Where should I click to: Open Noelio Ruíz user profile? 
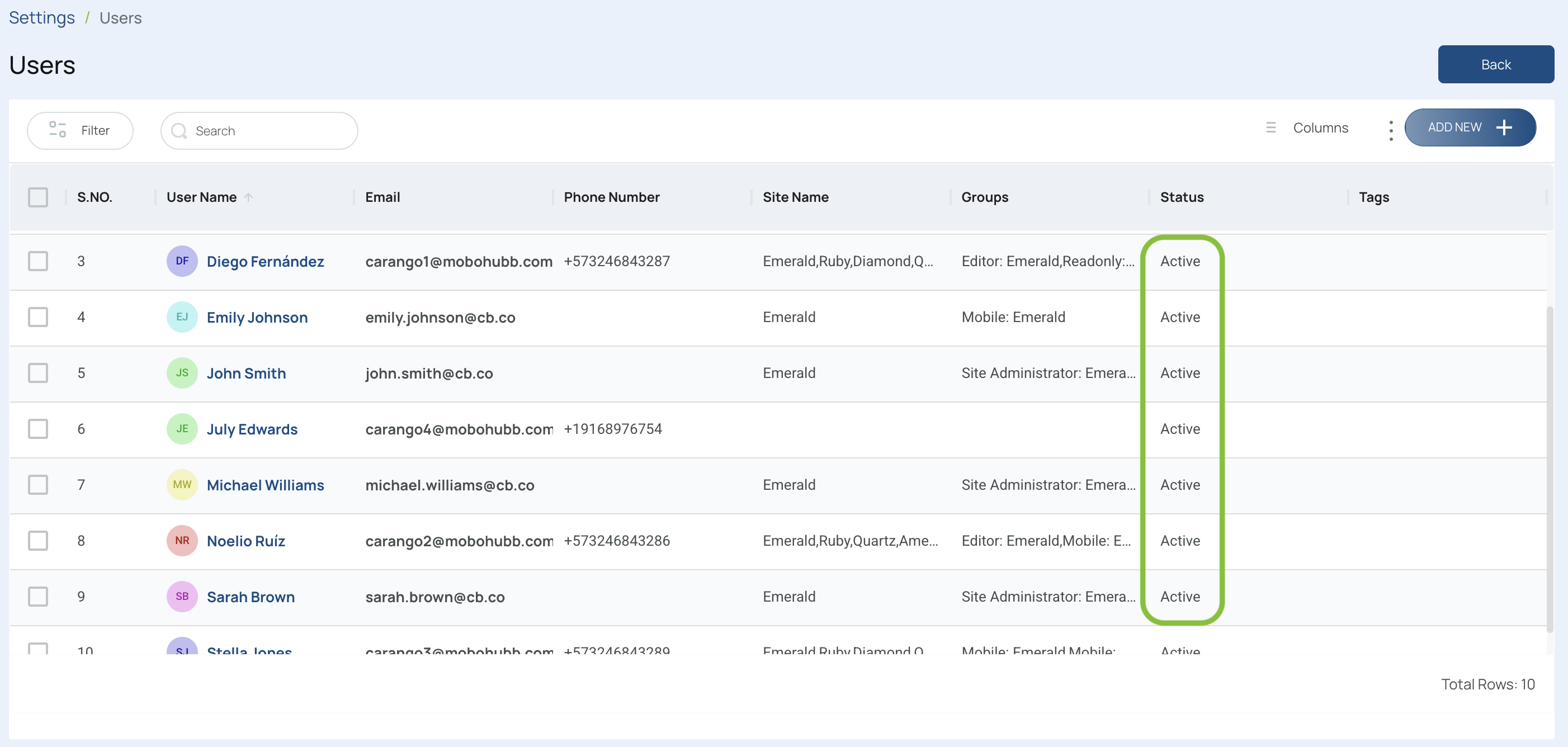(x=246, y=541)
